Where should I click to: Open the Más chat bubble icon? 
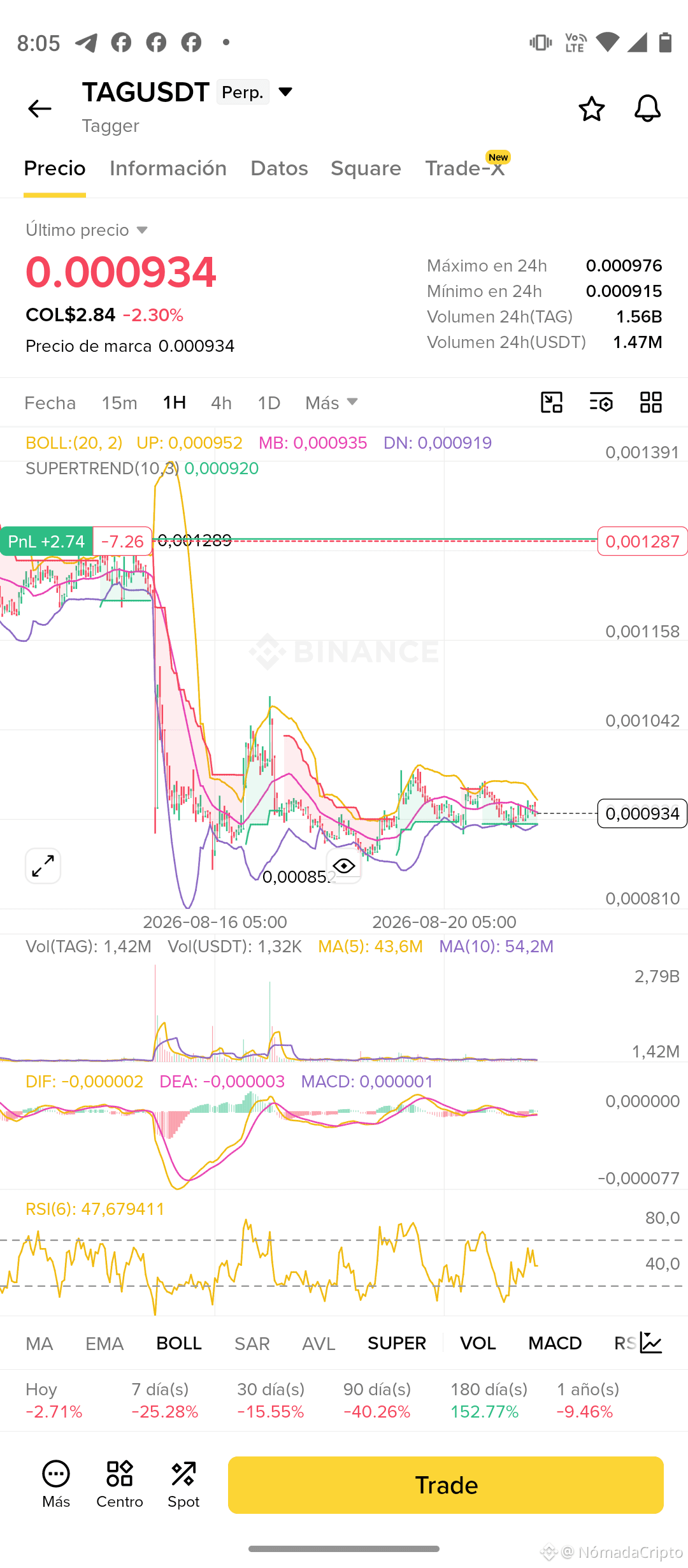[56, 1474]
